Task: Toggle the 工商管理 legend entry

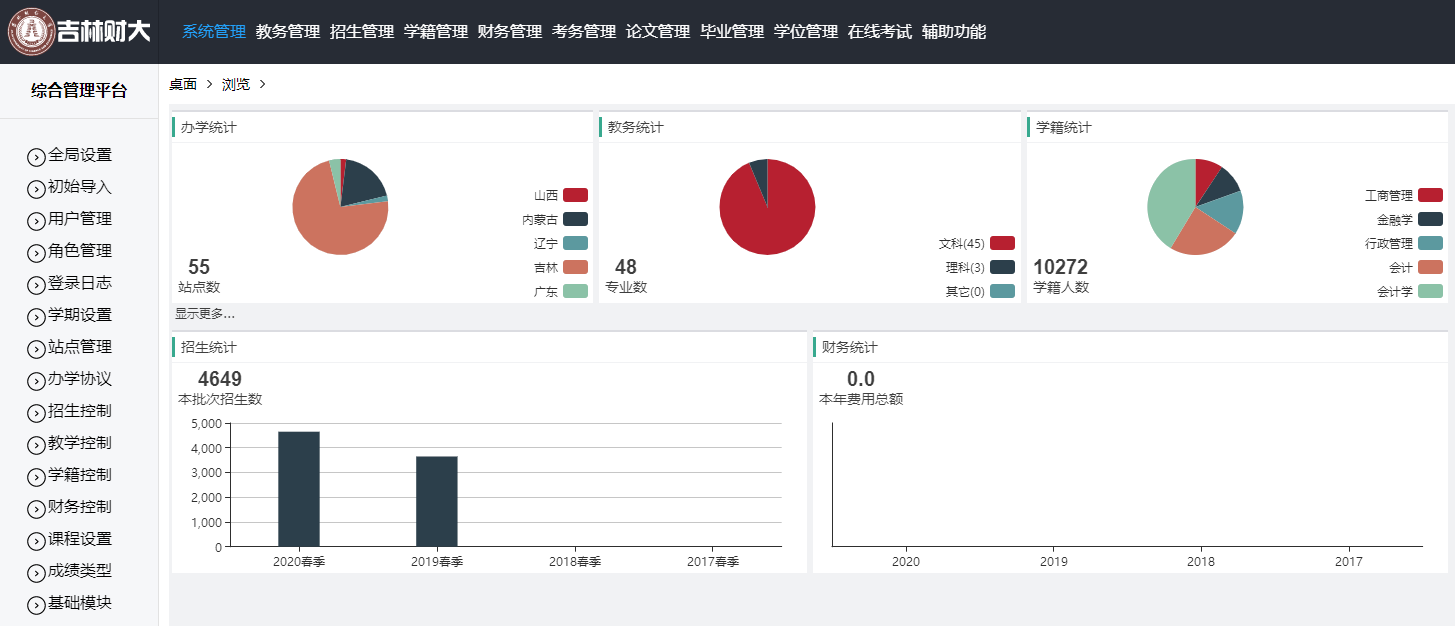Action: 1430,195
